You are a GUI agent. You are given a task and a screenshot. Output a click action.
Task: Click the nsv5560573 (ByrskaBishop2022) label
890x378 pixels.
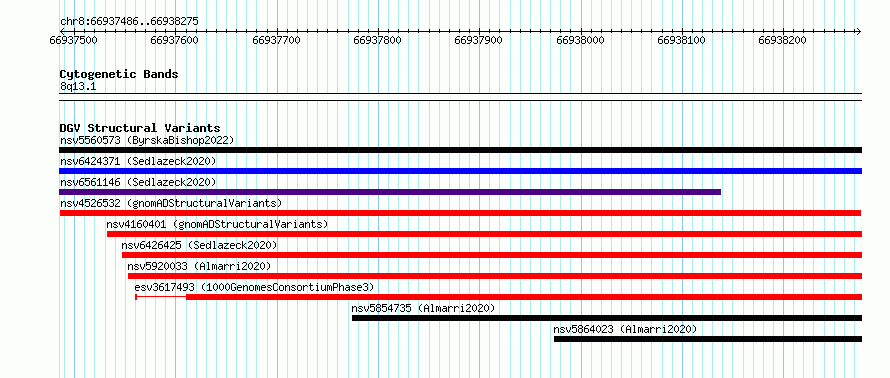pos(146,140)
